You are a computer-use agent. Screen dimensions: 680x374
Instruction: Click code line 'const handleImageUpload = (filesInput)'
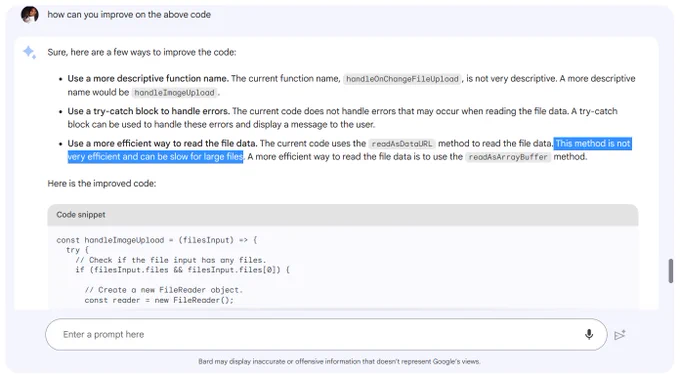pyautogui.click(x=157, y=240)
